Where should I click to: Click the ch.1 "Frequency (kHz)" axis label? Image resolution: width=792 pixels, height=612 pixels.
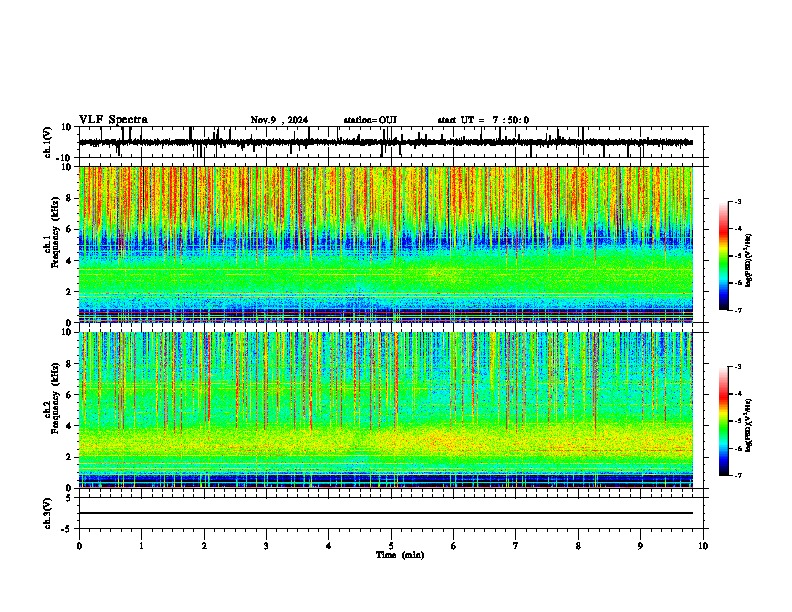(55, 234)
